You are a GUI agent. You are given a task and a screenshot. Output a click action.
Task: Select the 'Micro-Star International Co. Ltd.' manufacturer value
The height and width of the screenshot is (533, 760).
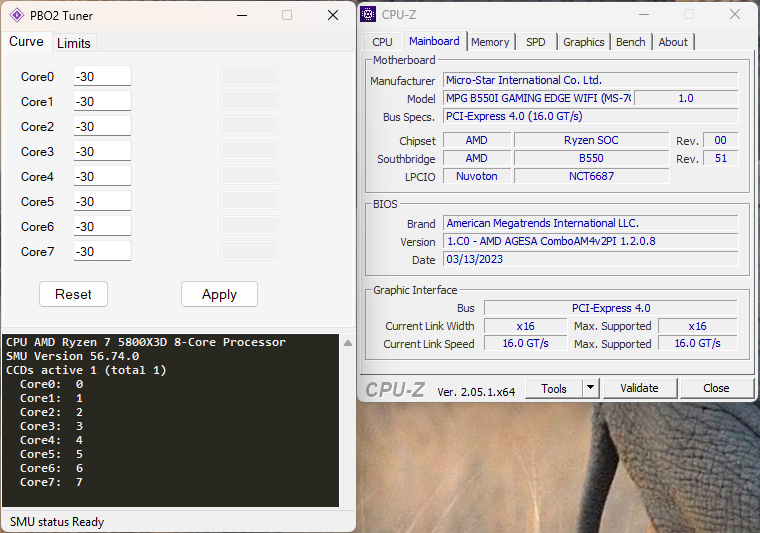coord(591,80)
